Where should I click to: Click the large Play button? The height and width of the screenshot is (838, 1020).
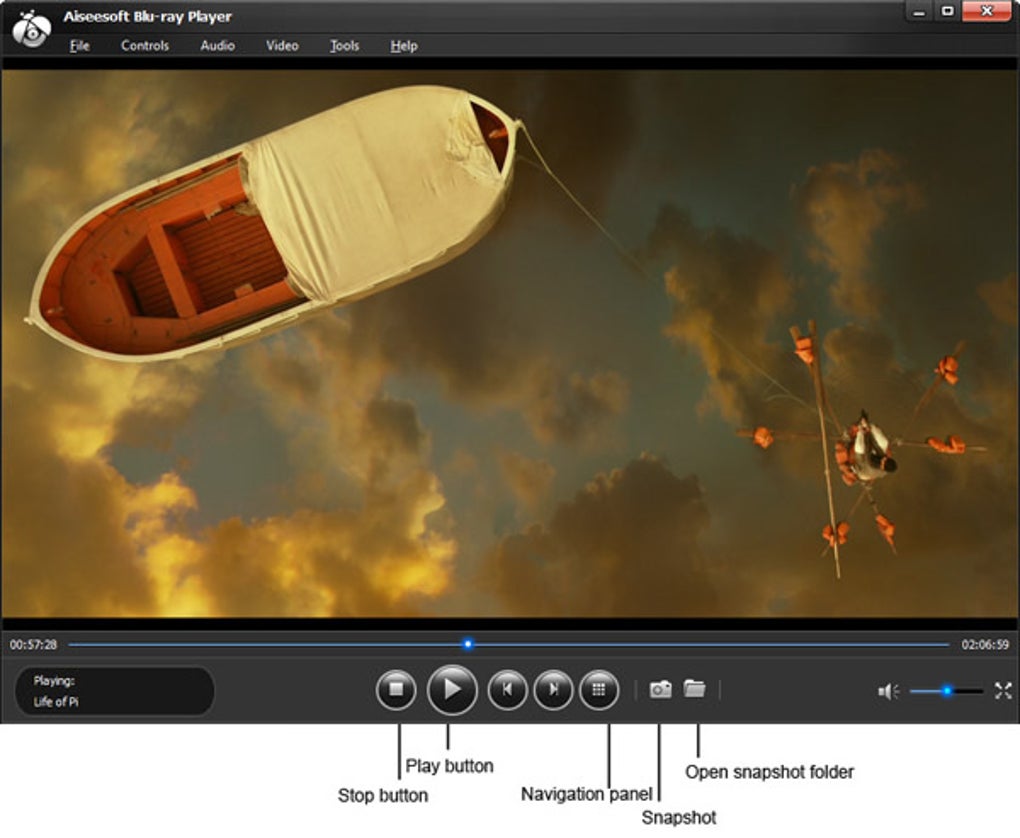(452, 689)
